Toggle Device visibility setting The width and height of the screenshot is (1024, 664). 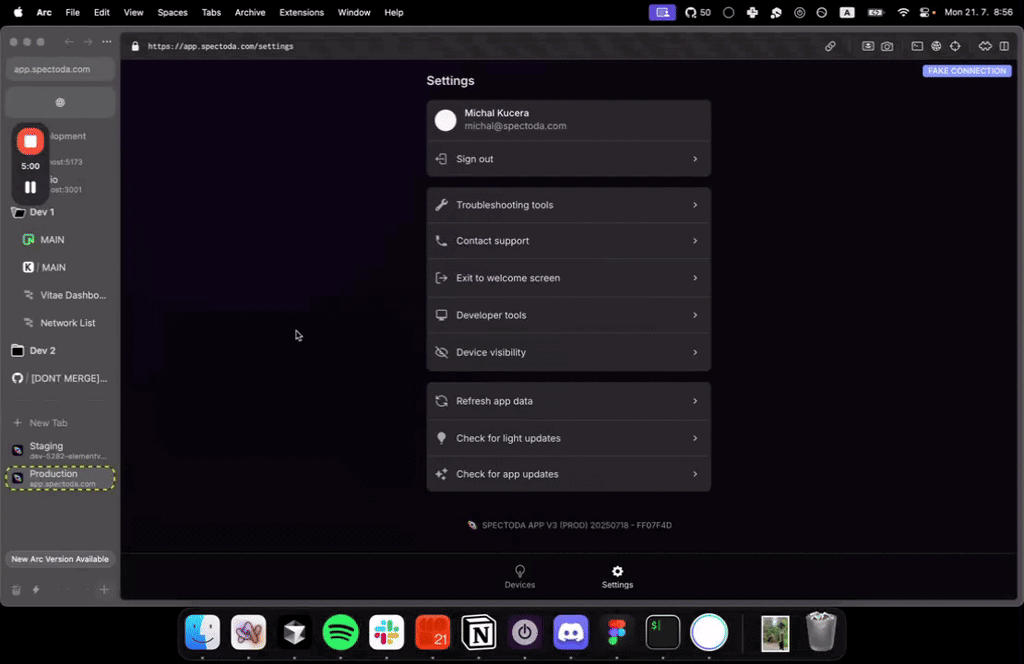(568, 352)
